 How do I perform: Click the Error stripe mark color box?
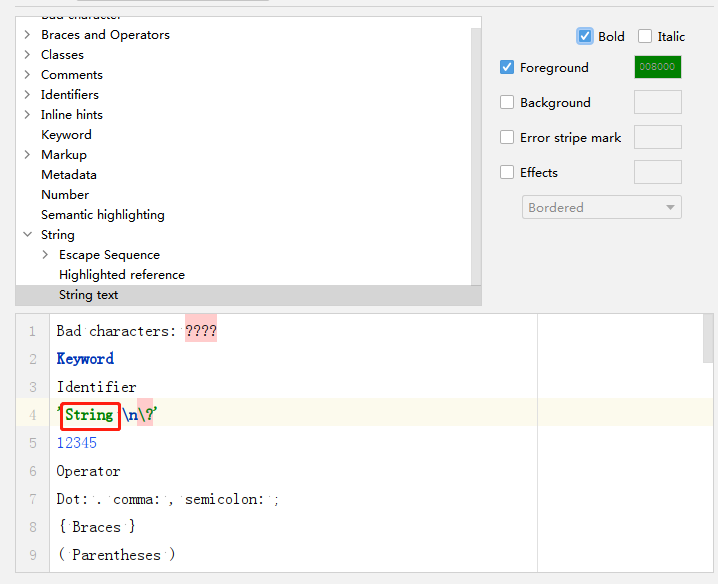658,137
